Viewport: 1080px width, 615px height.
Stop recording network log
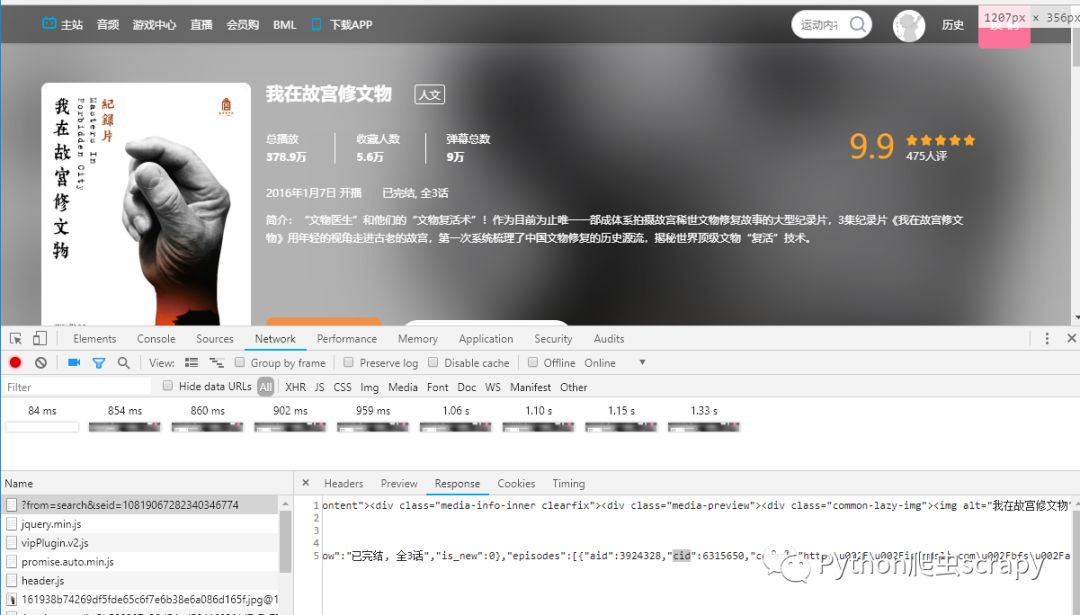pos(15,362)
